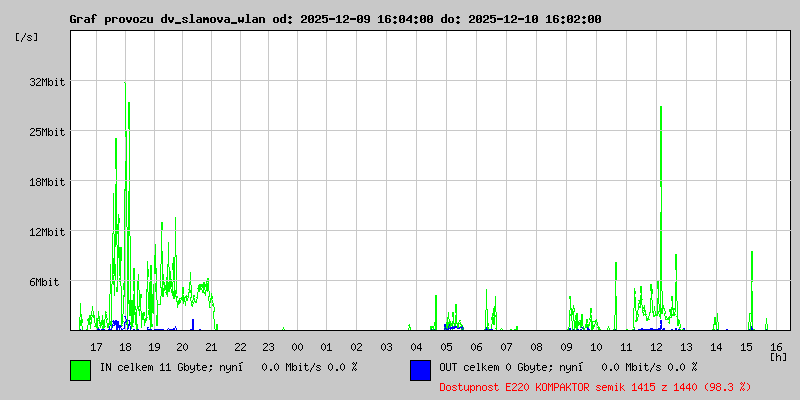Click hour label 09 on x-axis
Image resolution: width=800 pixels, height=400 pixels.
(x=566, y=347)
